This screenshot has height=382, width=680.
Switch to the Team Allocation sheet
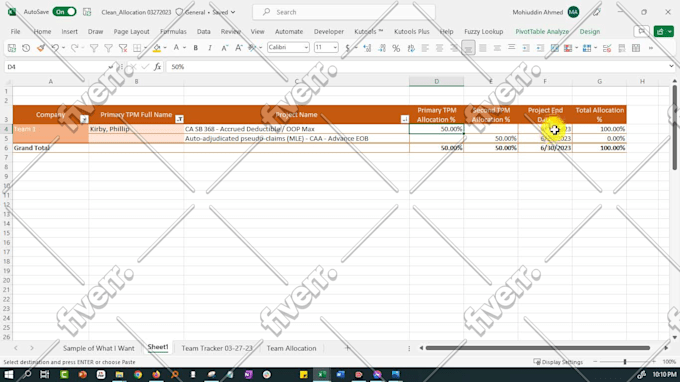[x=291, y=348]
